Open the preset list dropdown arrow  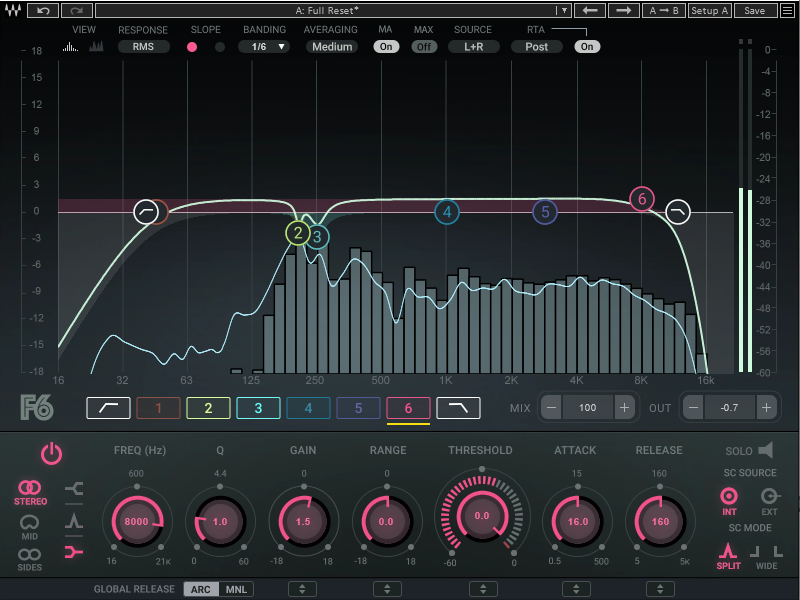coord(565,10)
